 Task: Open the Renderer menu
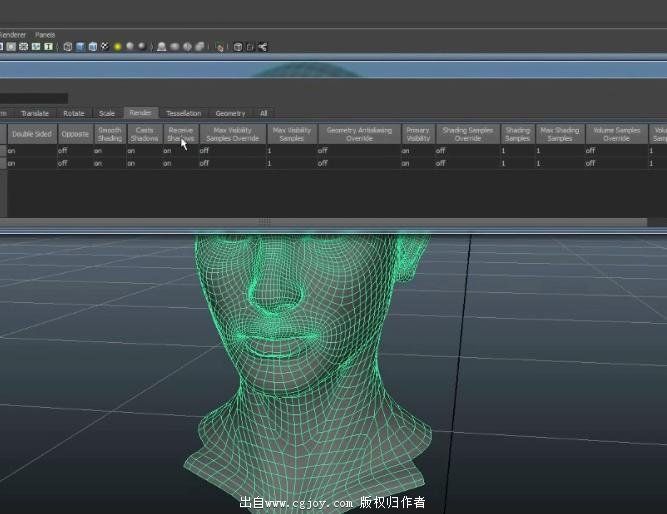12,34
